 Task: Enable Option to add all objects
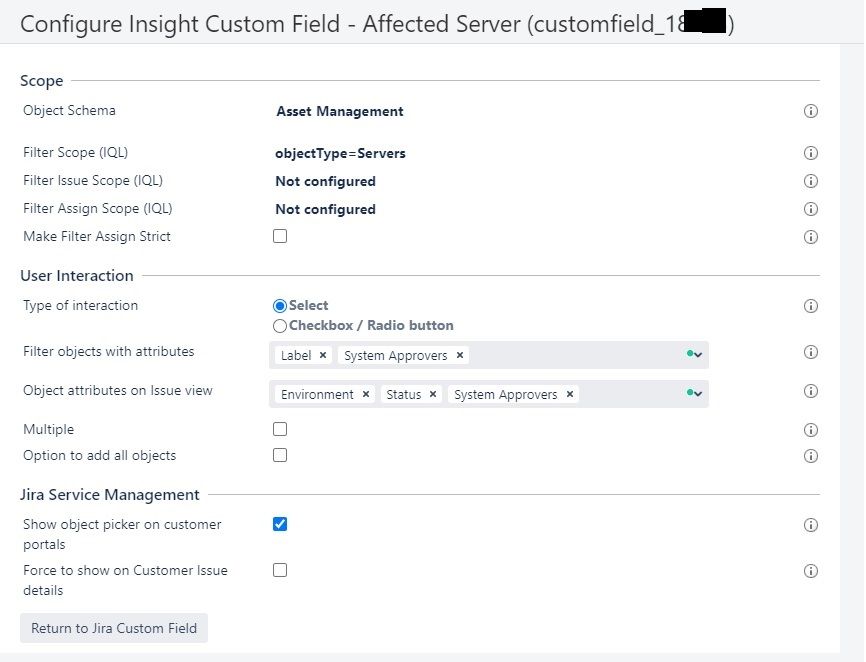(280, 455)
